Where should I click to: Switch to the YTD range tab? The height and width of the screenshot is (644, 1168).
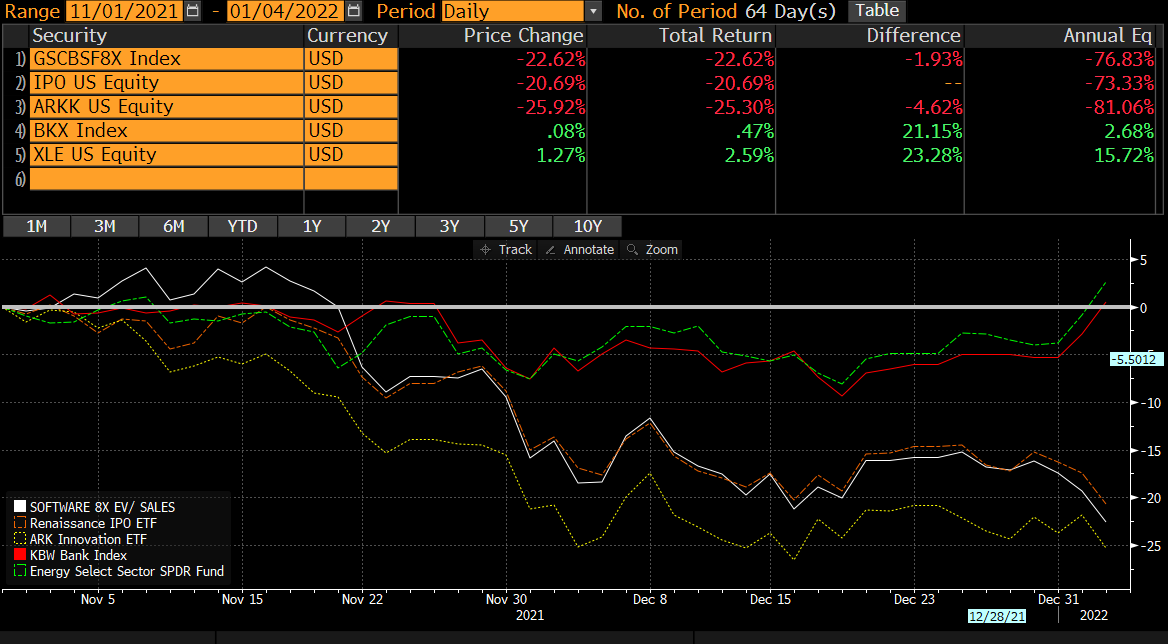click(242, 226)
